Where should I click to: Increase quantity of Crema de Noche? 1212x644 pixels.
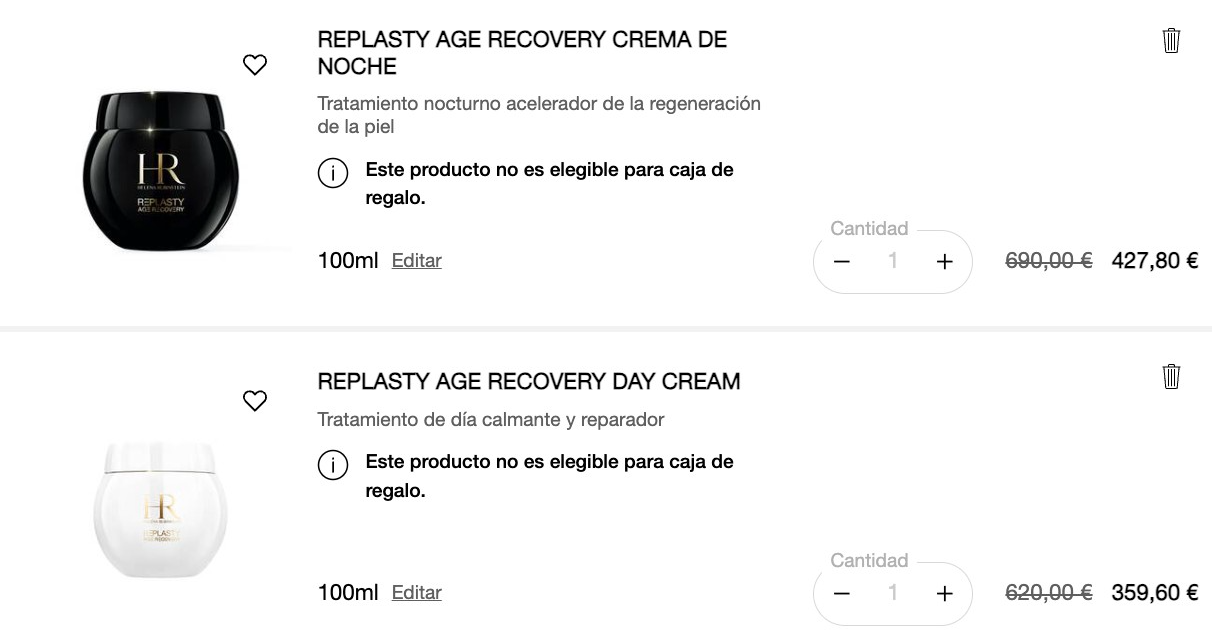[944, 262]
